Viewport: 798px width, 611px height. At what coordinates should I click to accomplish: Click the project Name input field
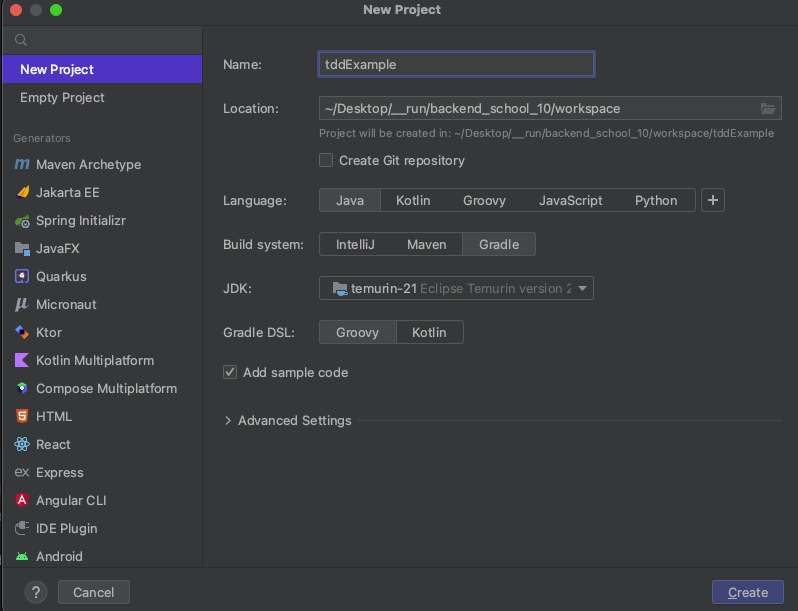pos(456,64)
